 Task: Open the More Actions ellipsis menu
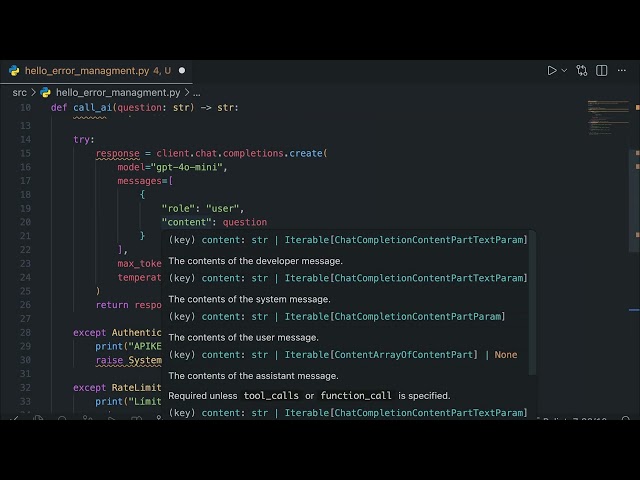tap(622, 71)
